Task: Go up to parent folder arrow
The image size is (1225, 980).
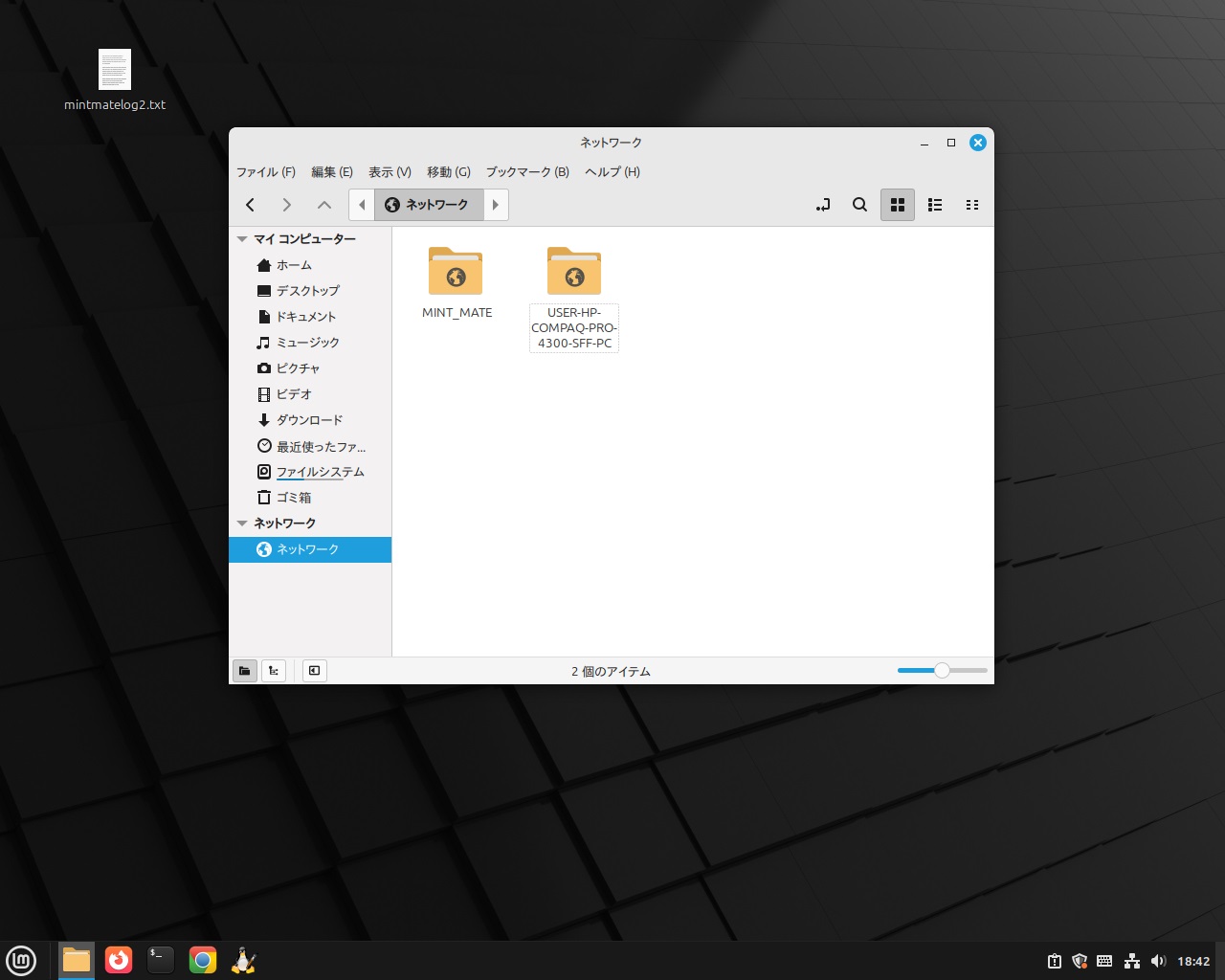Action: point(324,205)
